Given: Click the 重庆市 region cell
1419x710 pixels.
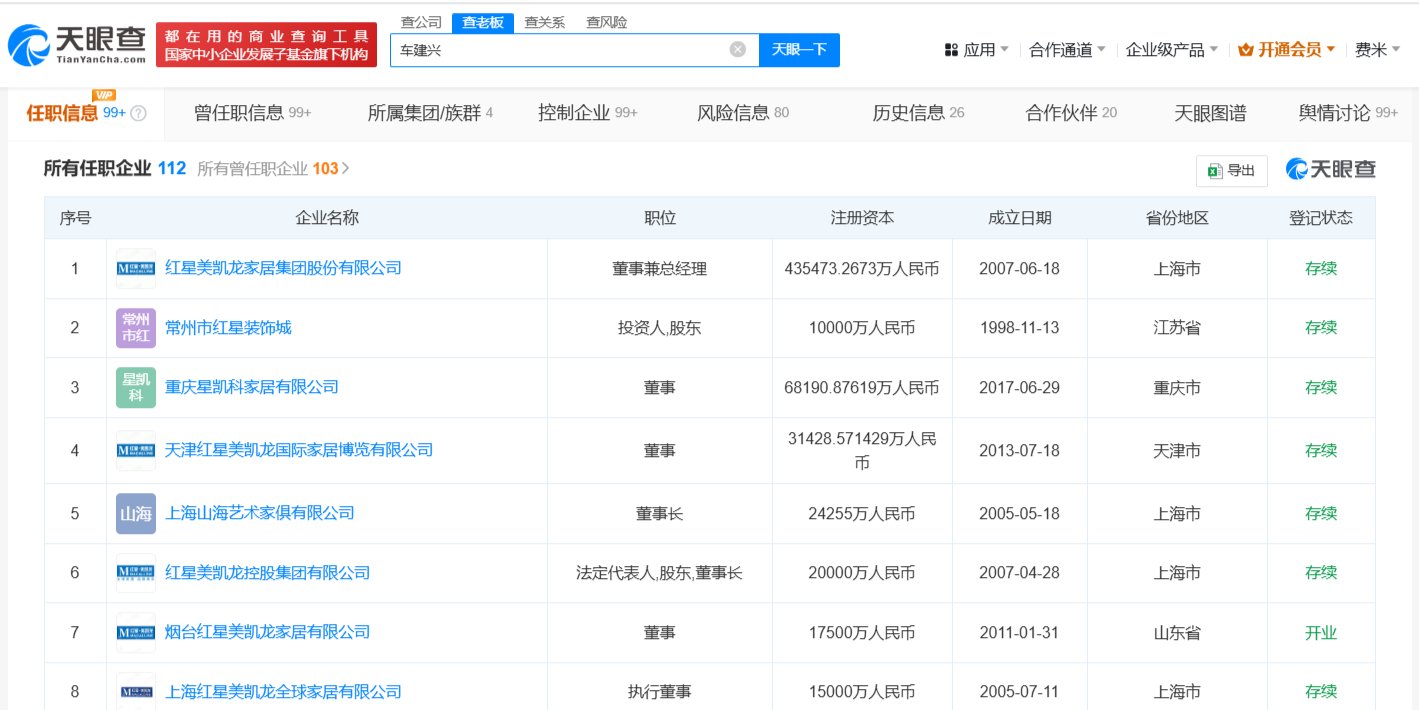Looking at the screenshot, I should click(1177, 387).
